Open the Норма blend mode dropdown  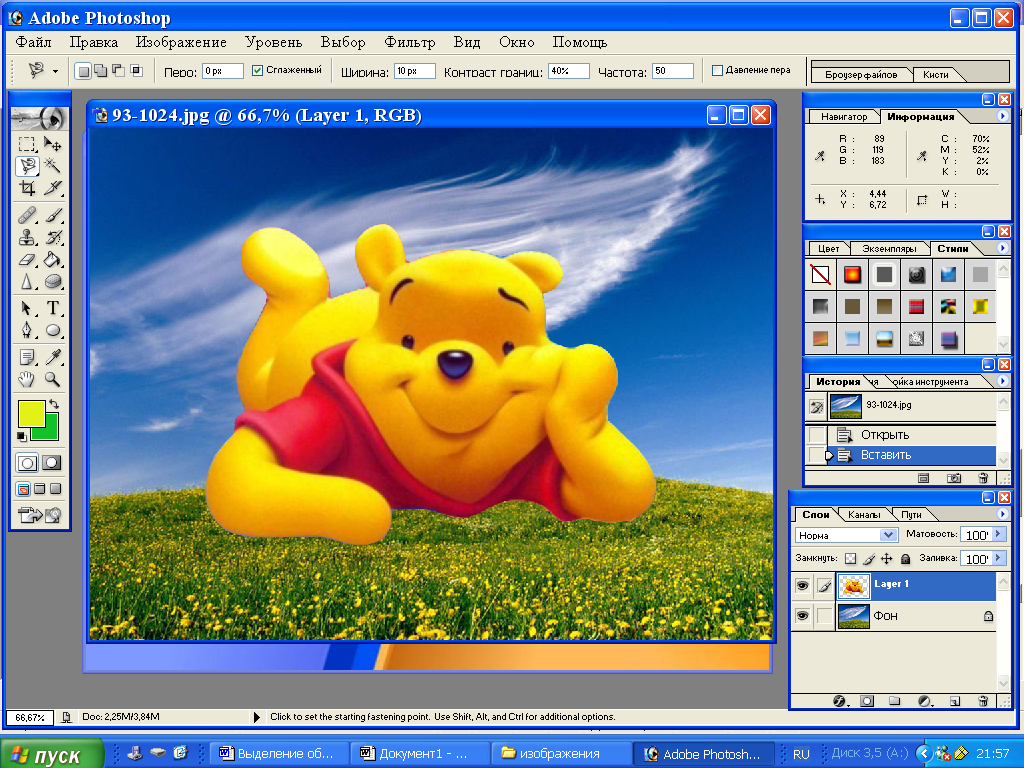(x=887, y=535)
